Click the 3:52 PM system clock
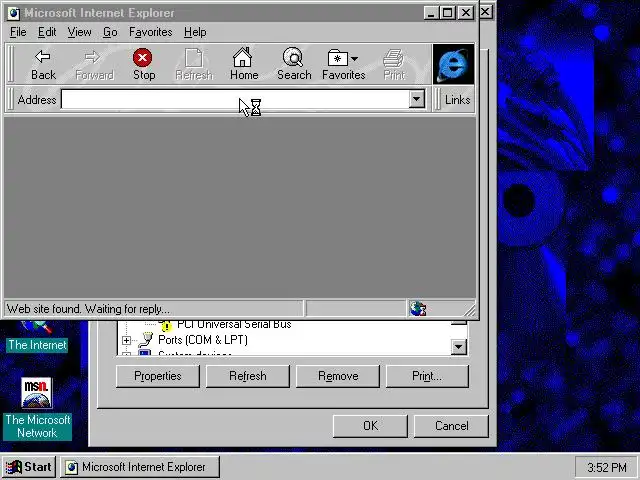The image size is (640, 480). [606, 467]
